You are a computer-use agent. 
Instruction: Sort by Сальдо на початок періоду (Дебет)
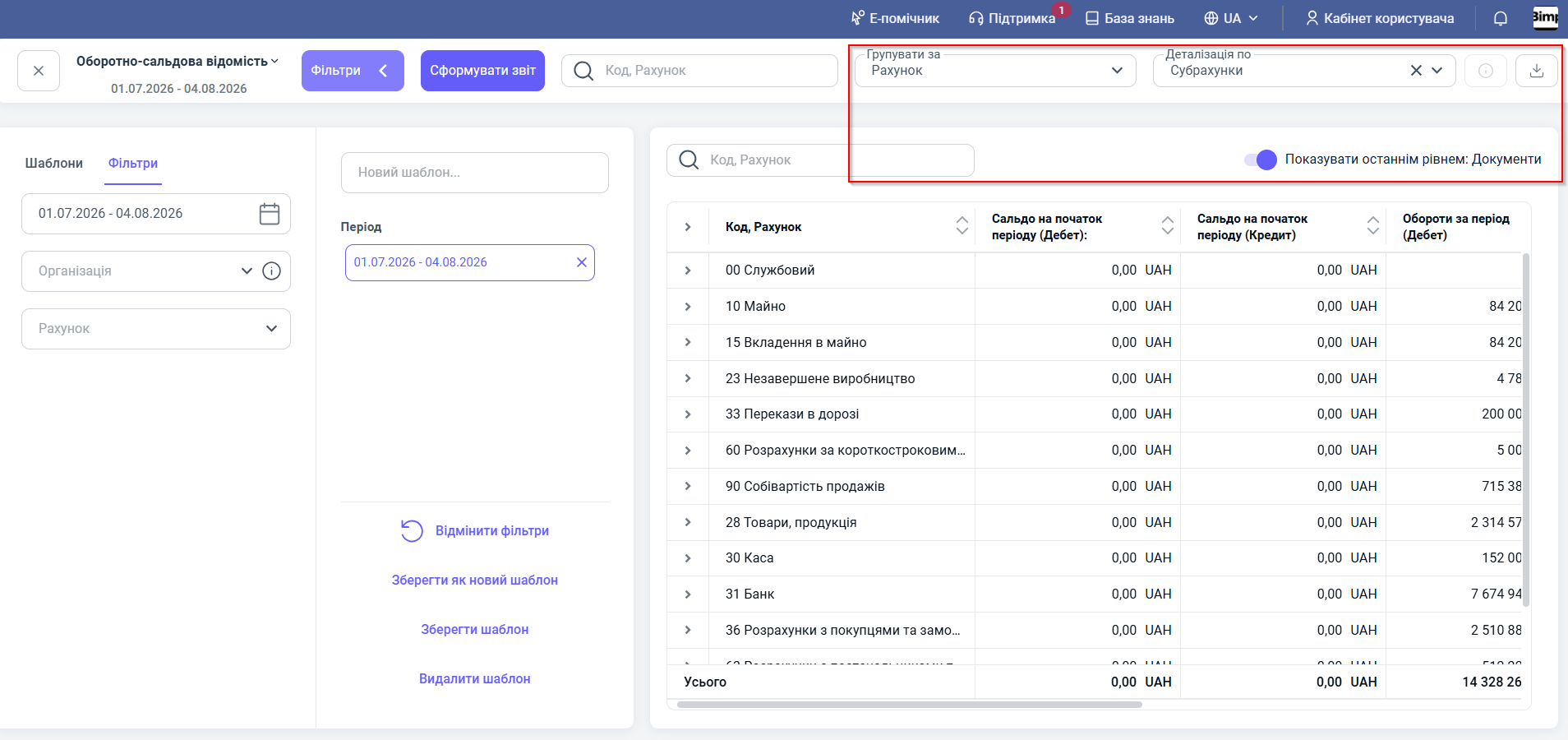(x=1168, y=225)
